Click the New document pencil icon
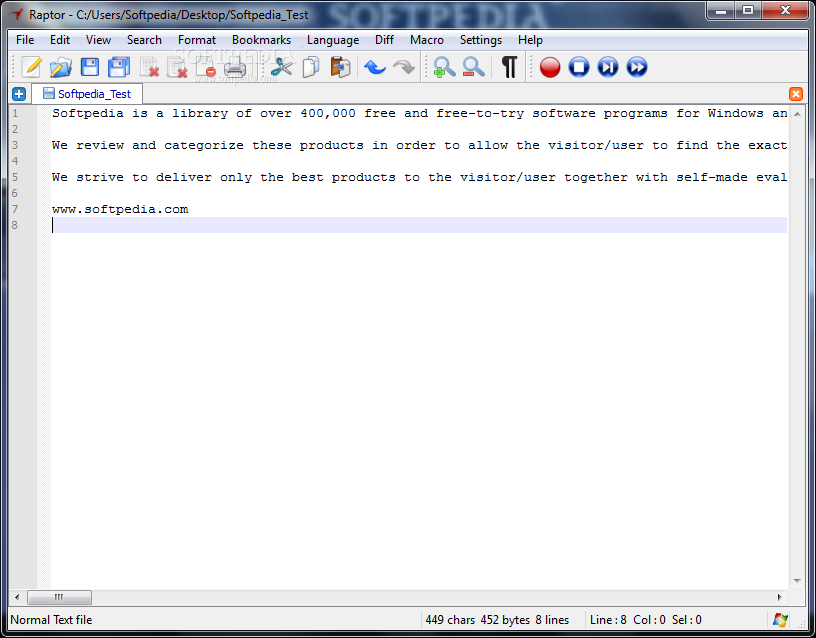 (31, 67)
